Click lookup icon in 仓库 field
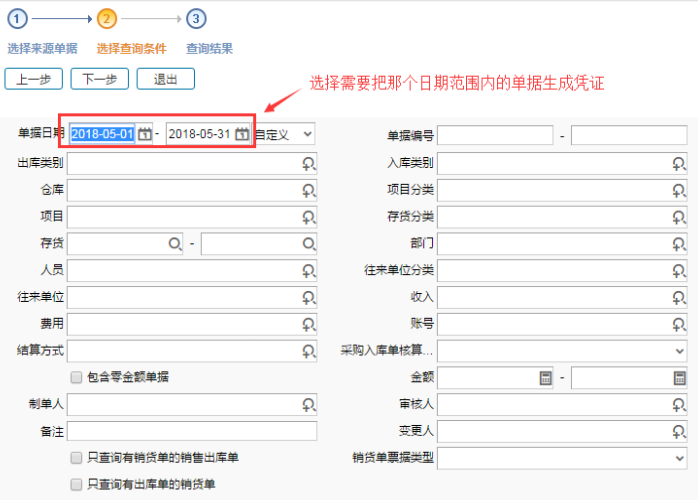 click(309, 189)
